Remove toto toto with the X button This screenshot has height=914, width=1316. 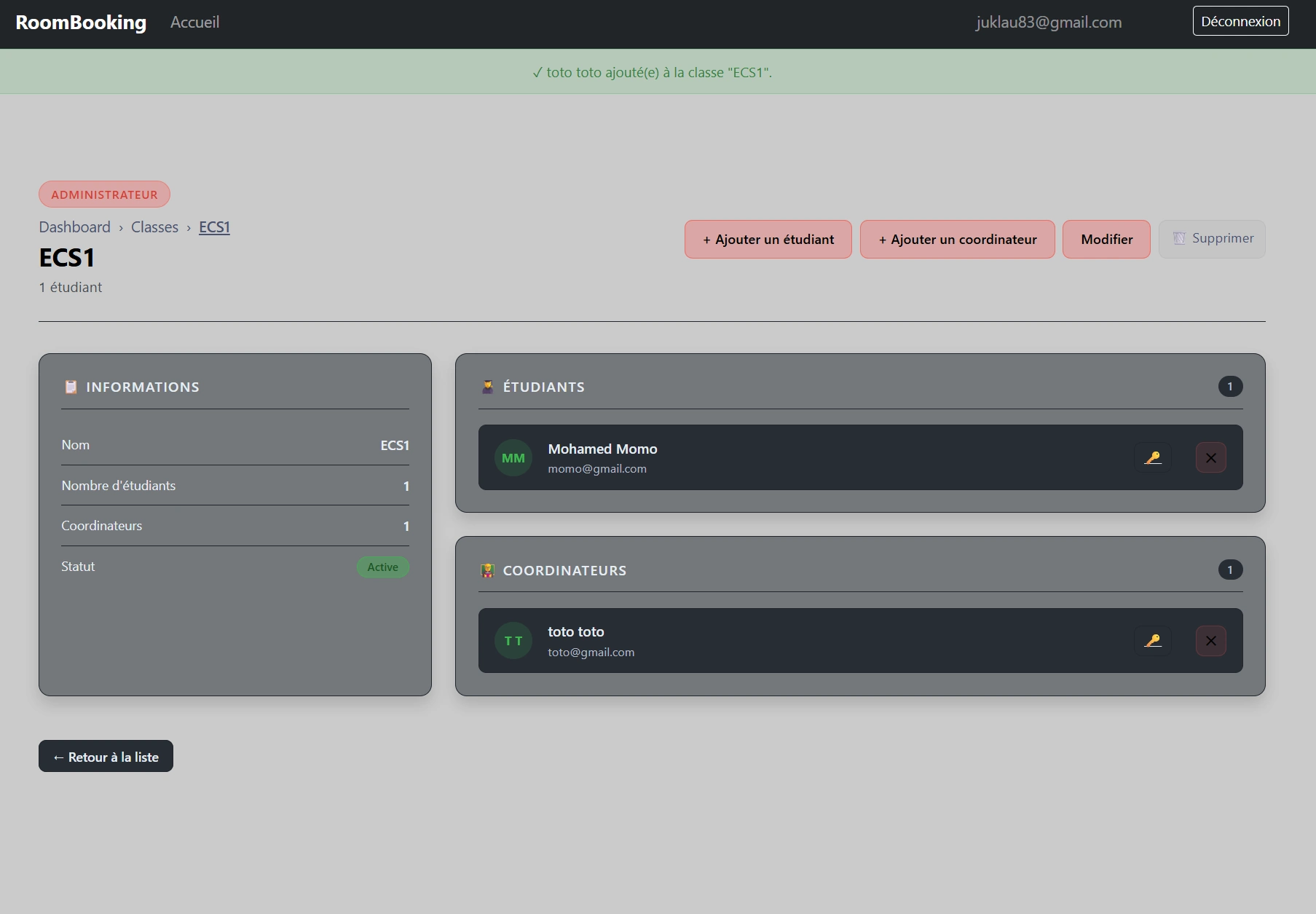tap(1210, 641)
